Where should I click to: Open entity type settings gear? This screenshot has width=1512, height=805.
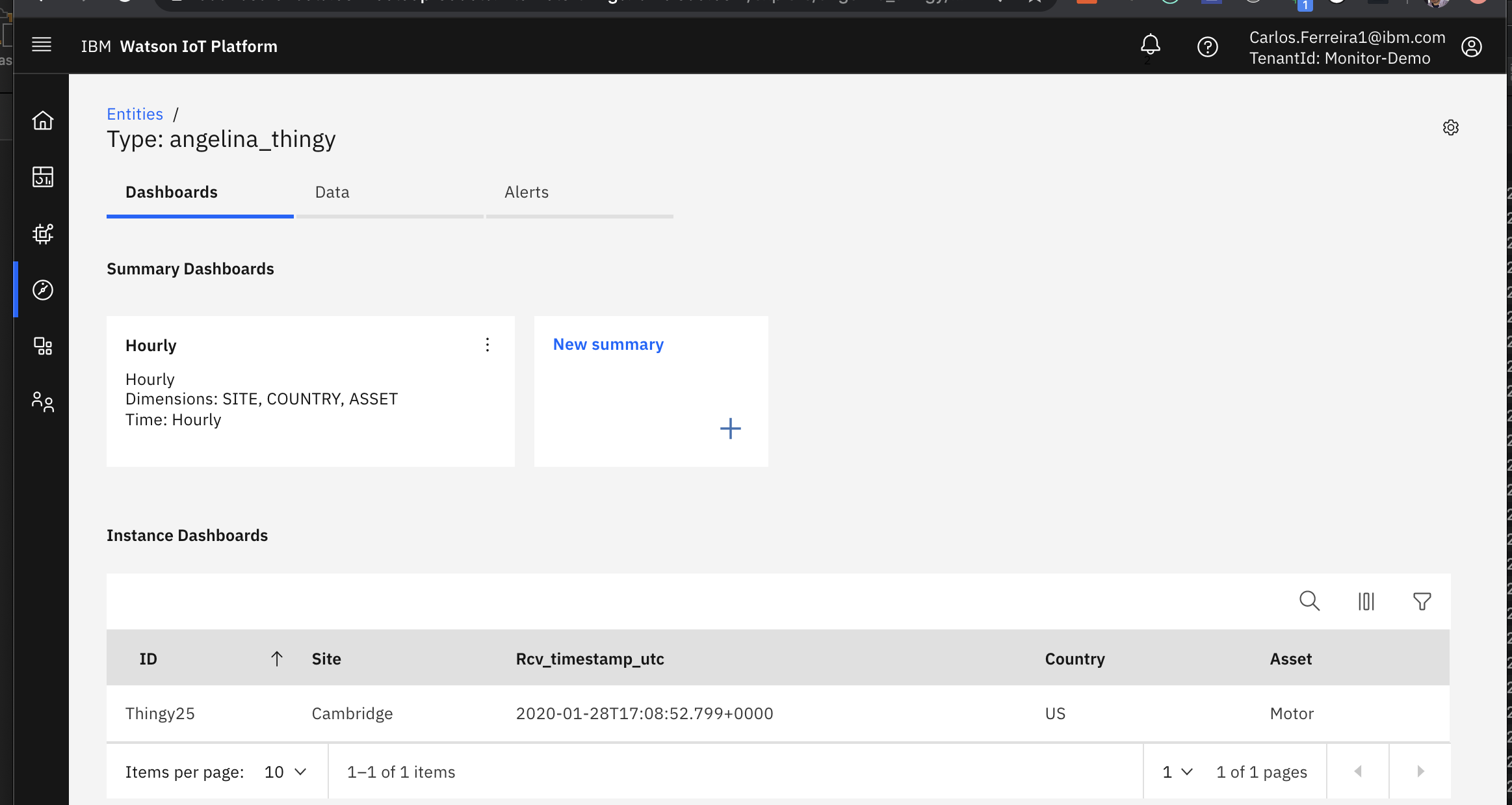[x=1450, y=127]
